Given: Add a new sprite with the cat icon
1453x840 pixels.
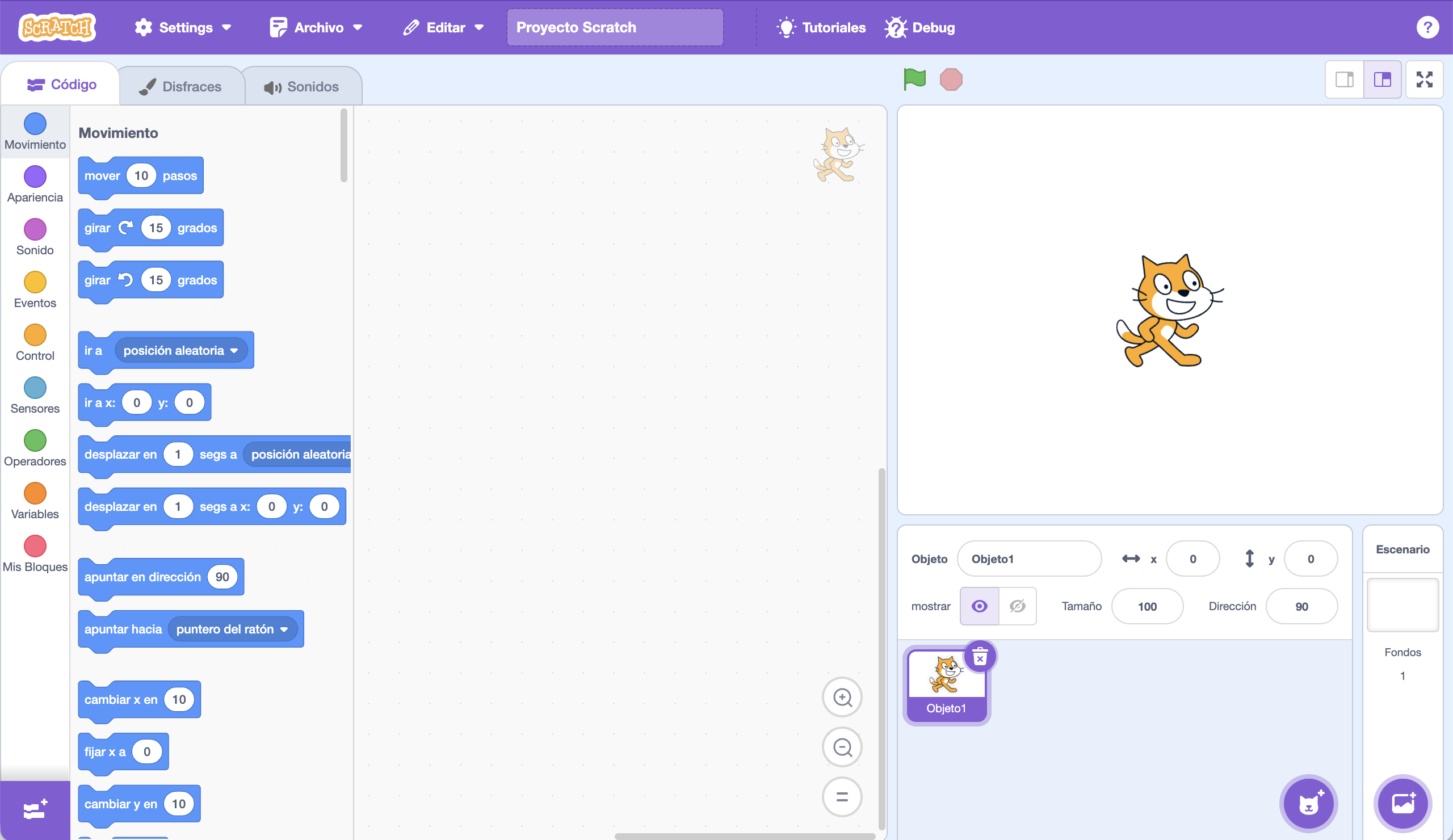Looking at the screenshot, I should point(1309,803).
